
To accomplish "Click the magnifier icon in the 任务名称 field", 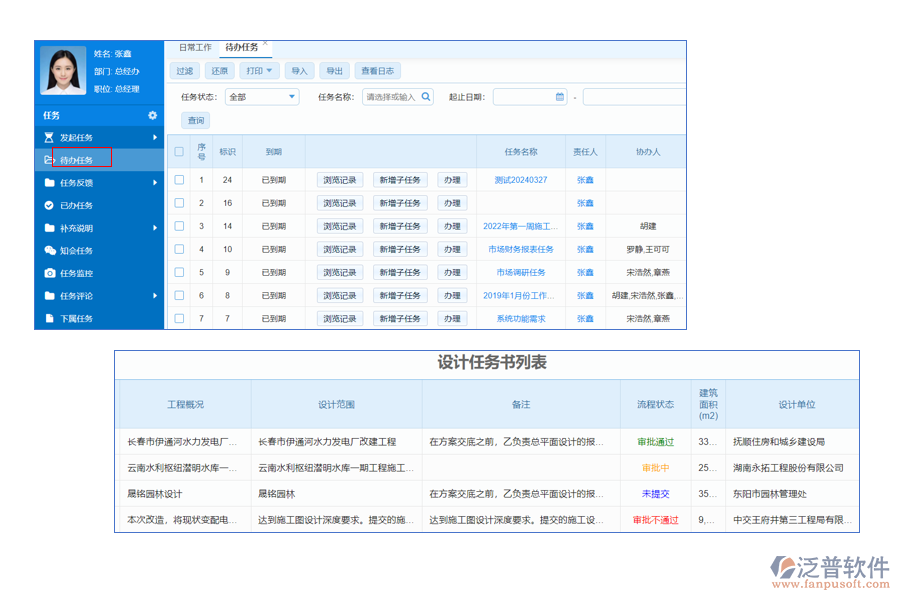I will (x=426, y=97).
